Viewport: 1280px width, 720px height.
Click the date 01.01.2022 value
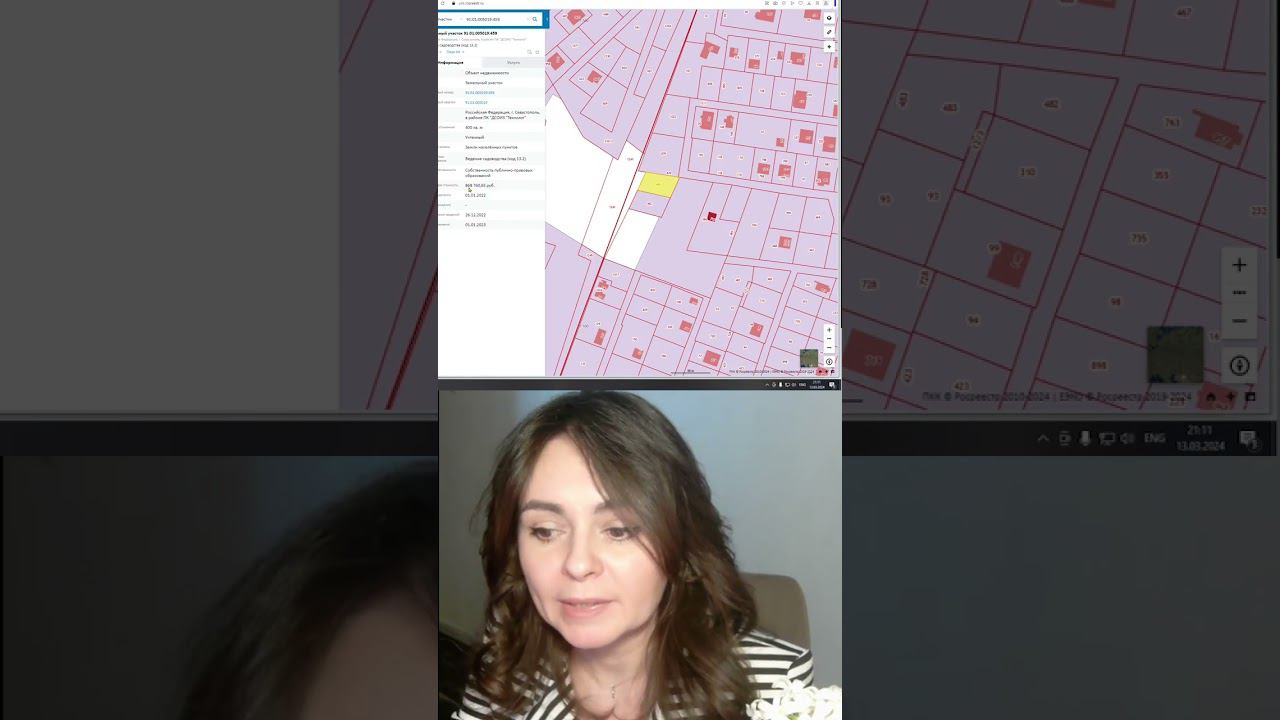[475, 196]
